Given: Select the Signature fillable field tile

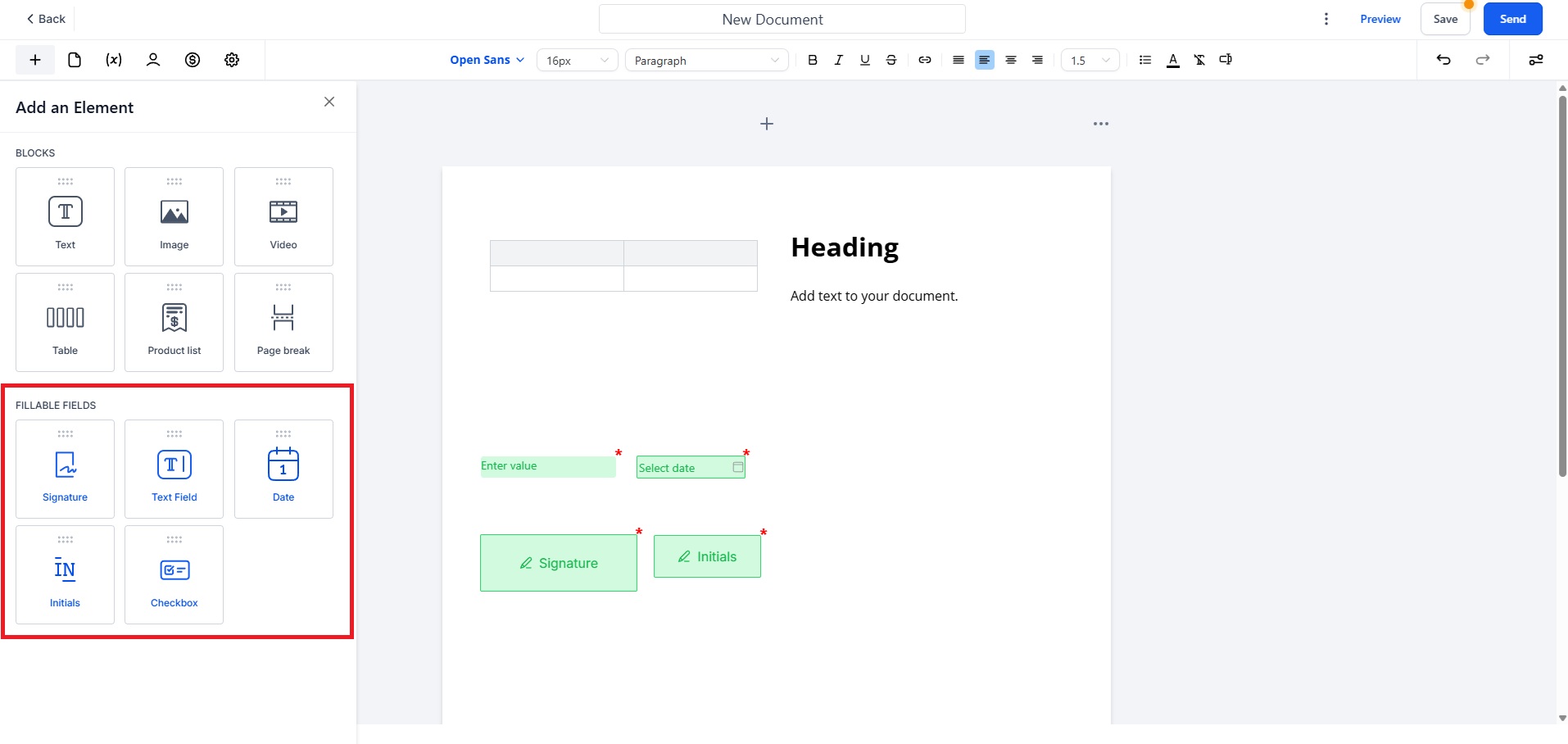Looking at the screenshot, I should click(x=65, y=469).
